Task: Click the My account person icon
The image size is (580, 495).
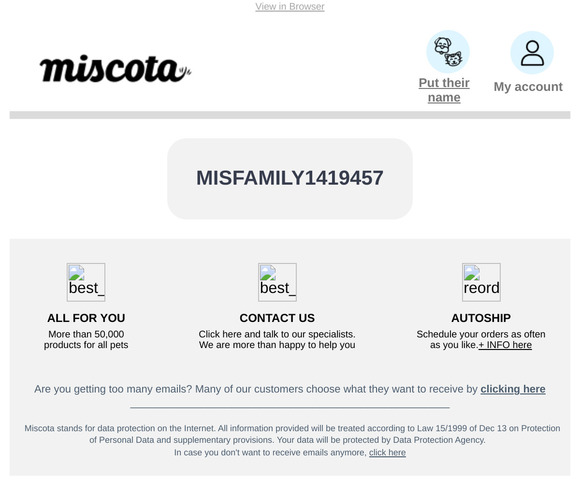Action: click(x=532, y=53)
